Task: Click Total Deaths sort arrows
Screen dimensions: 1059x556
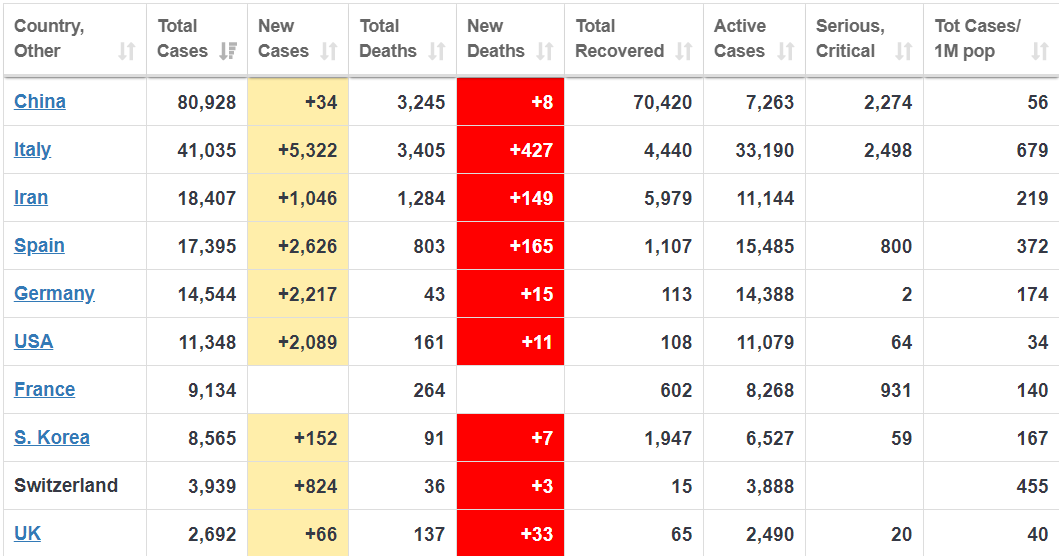Action: [x=436, y=51]
